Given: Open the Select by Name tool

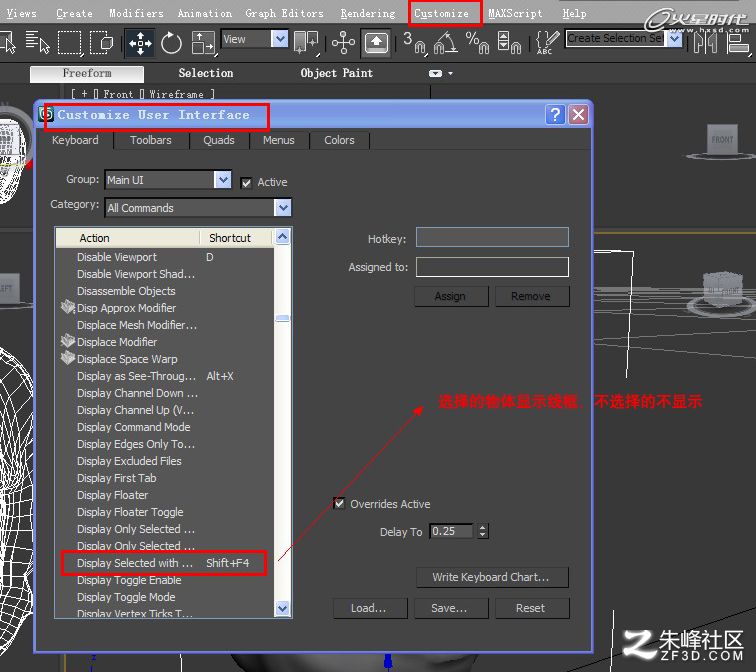Looking at the screenshot, I should coord(38,42).
